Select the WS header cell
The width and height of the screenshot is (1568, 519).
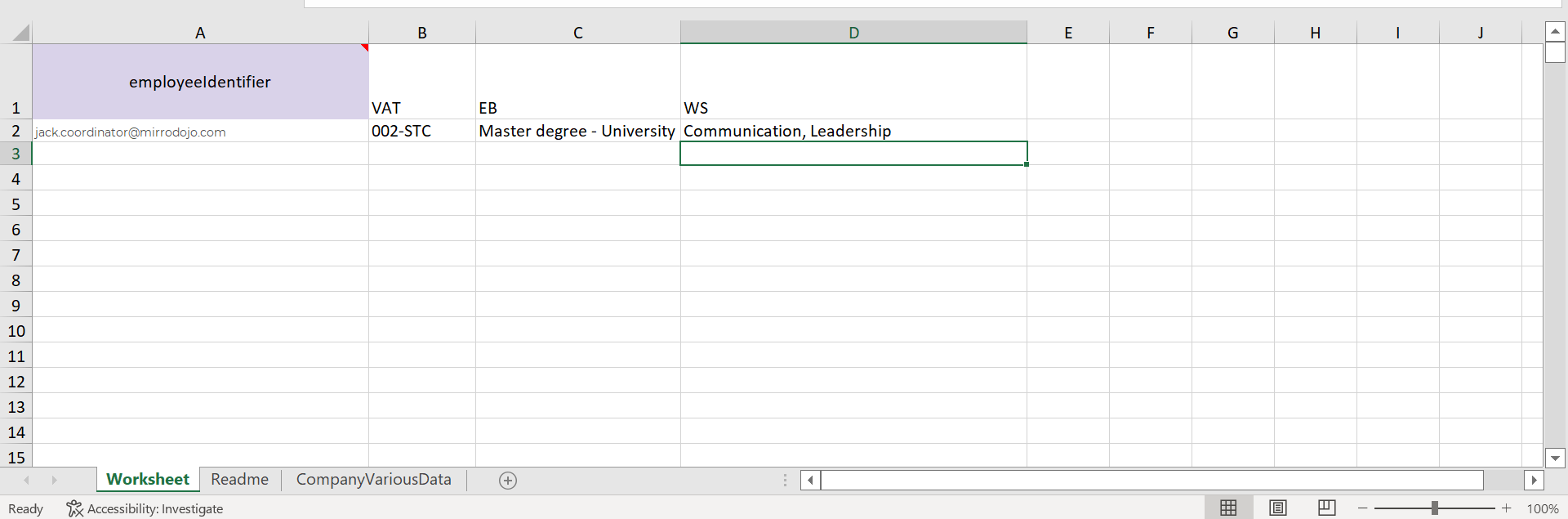point(853,82)
